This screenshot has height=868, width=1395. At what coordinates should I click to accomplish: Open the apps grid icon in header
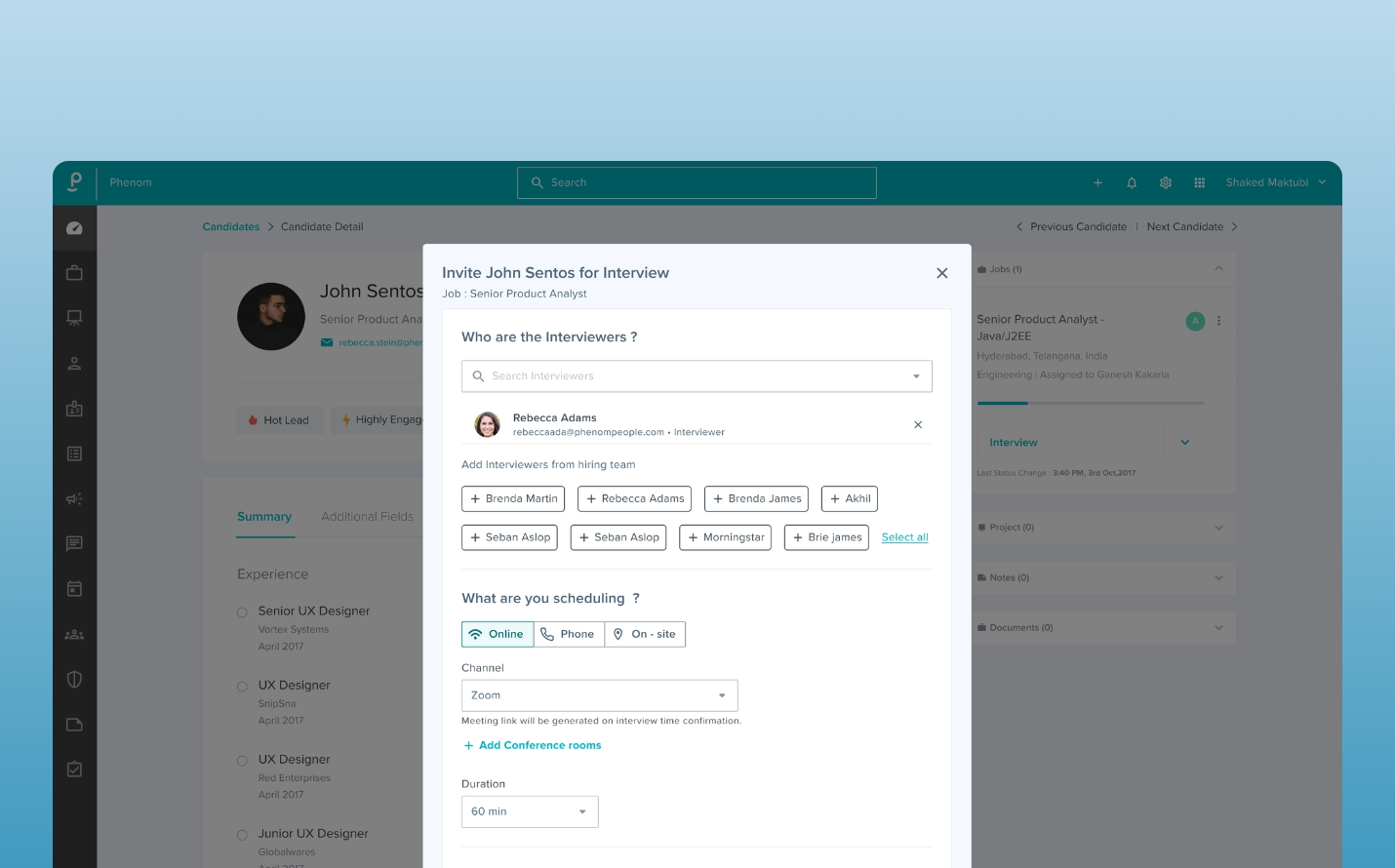1200,182
